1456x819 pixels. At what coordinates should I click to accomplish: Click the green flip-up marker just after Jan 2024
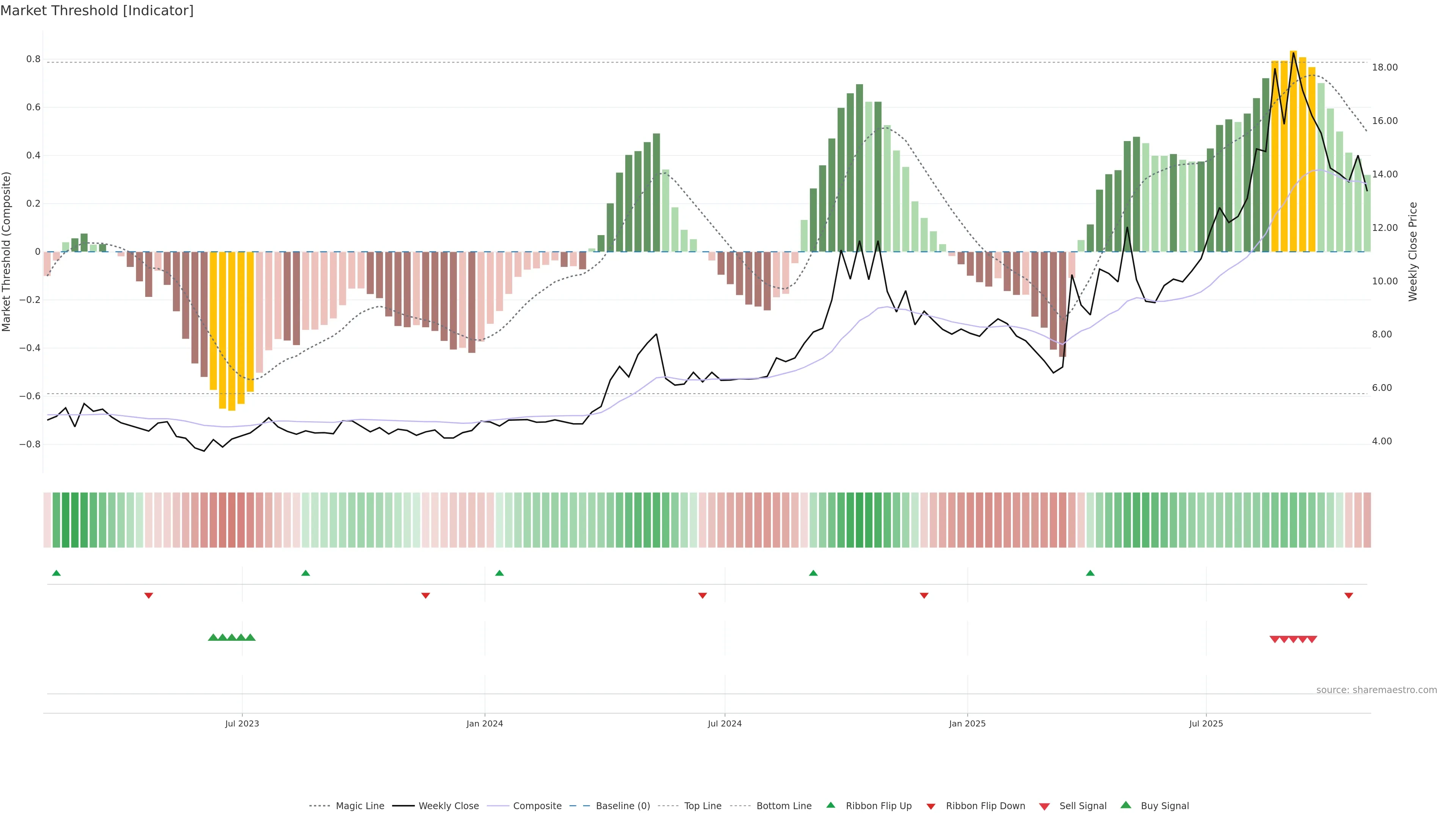tap(499, 573)
